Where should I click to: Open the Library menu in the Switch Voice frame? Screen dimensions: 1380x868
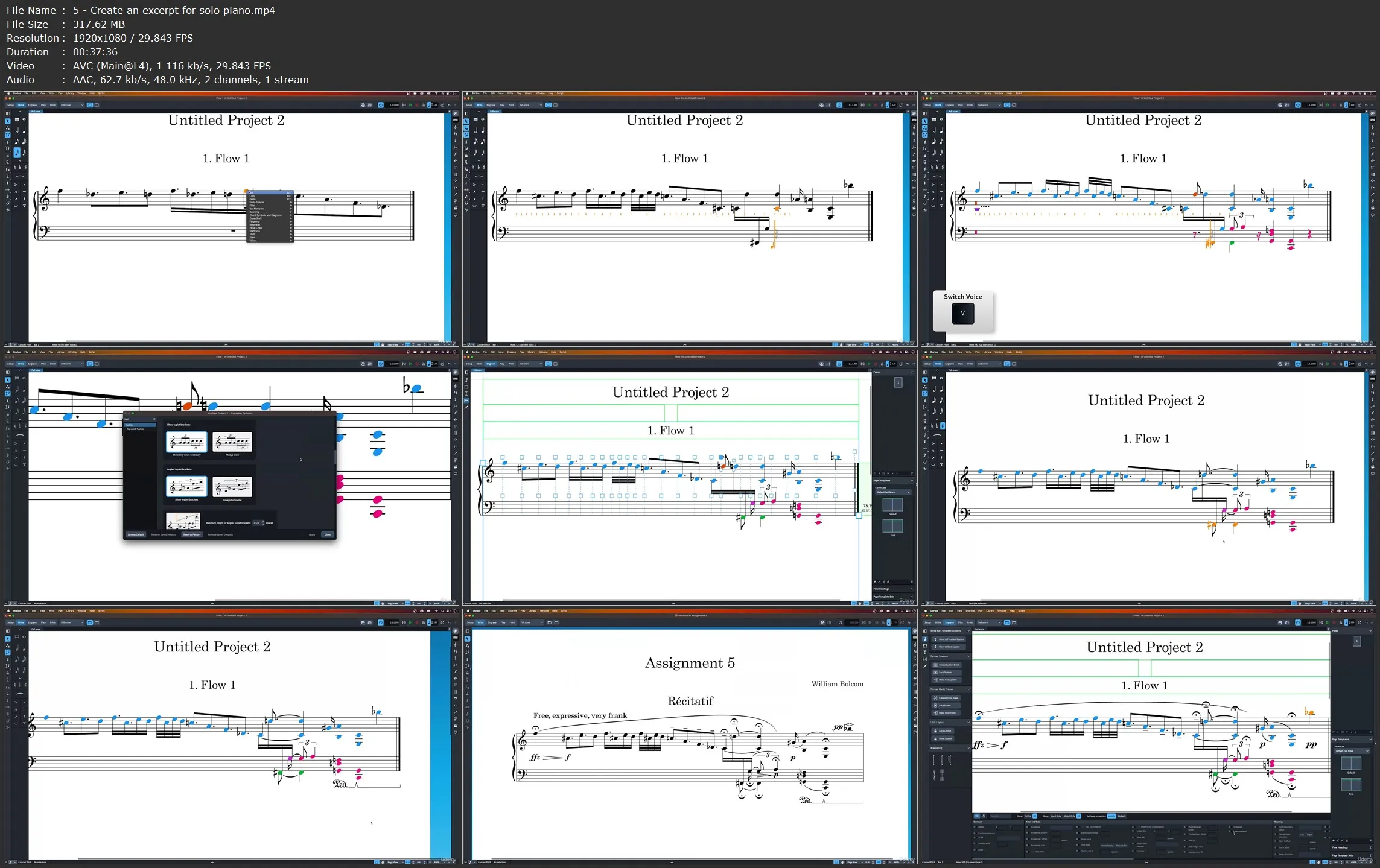[987, 93]
